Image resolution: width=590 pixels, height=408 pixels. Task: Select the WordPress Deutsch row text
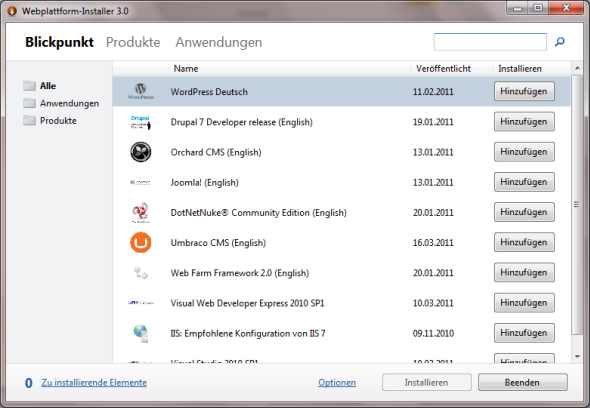point(209,92)
